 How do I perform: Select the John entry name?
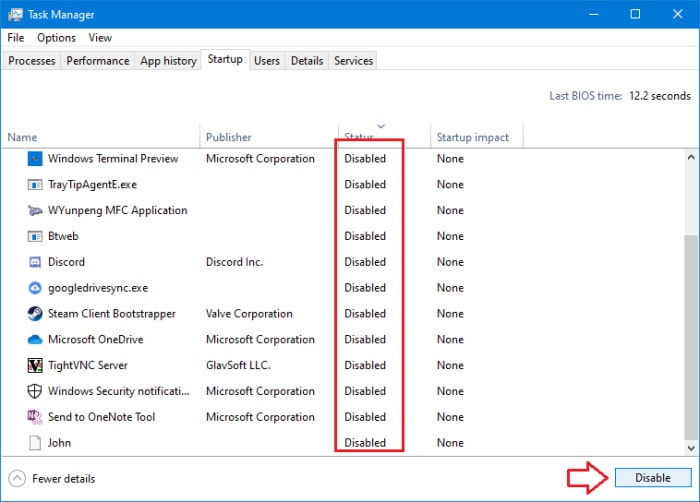pyautogui.click(x=59, y=443)
